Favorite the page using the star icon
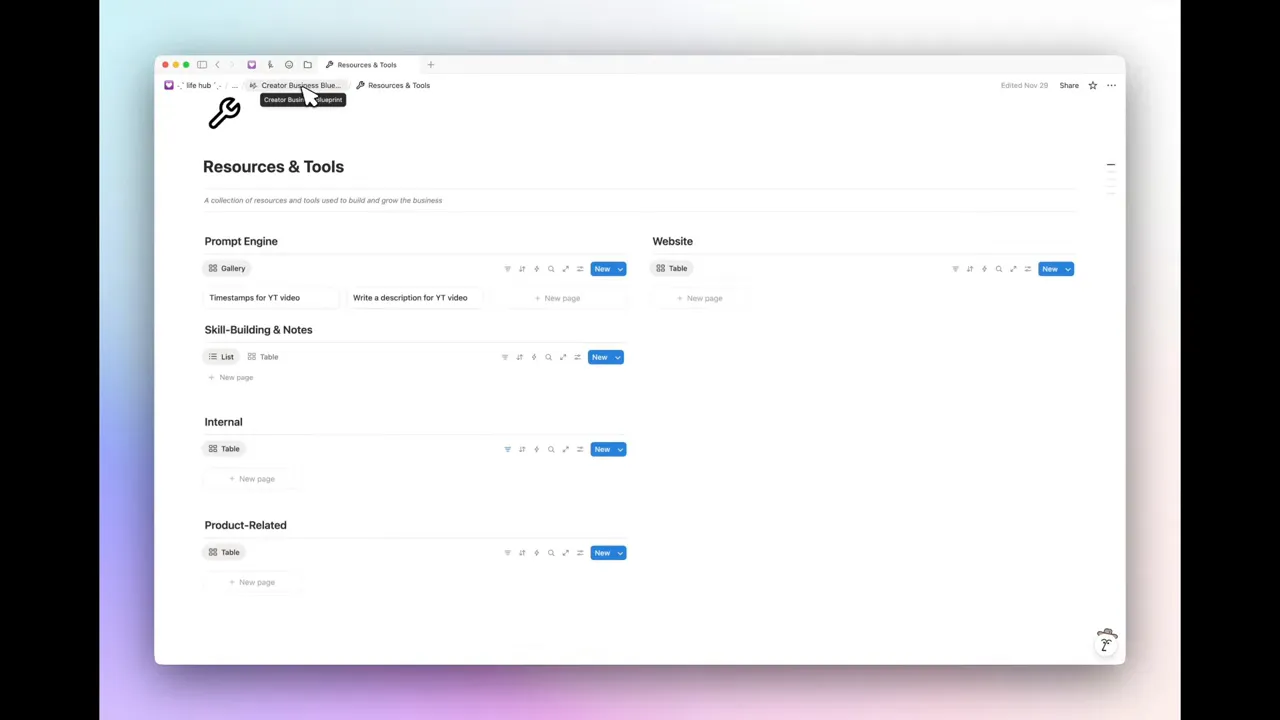Screen dimensions: 1280x720 1092,85
